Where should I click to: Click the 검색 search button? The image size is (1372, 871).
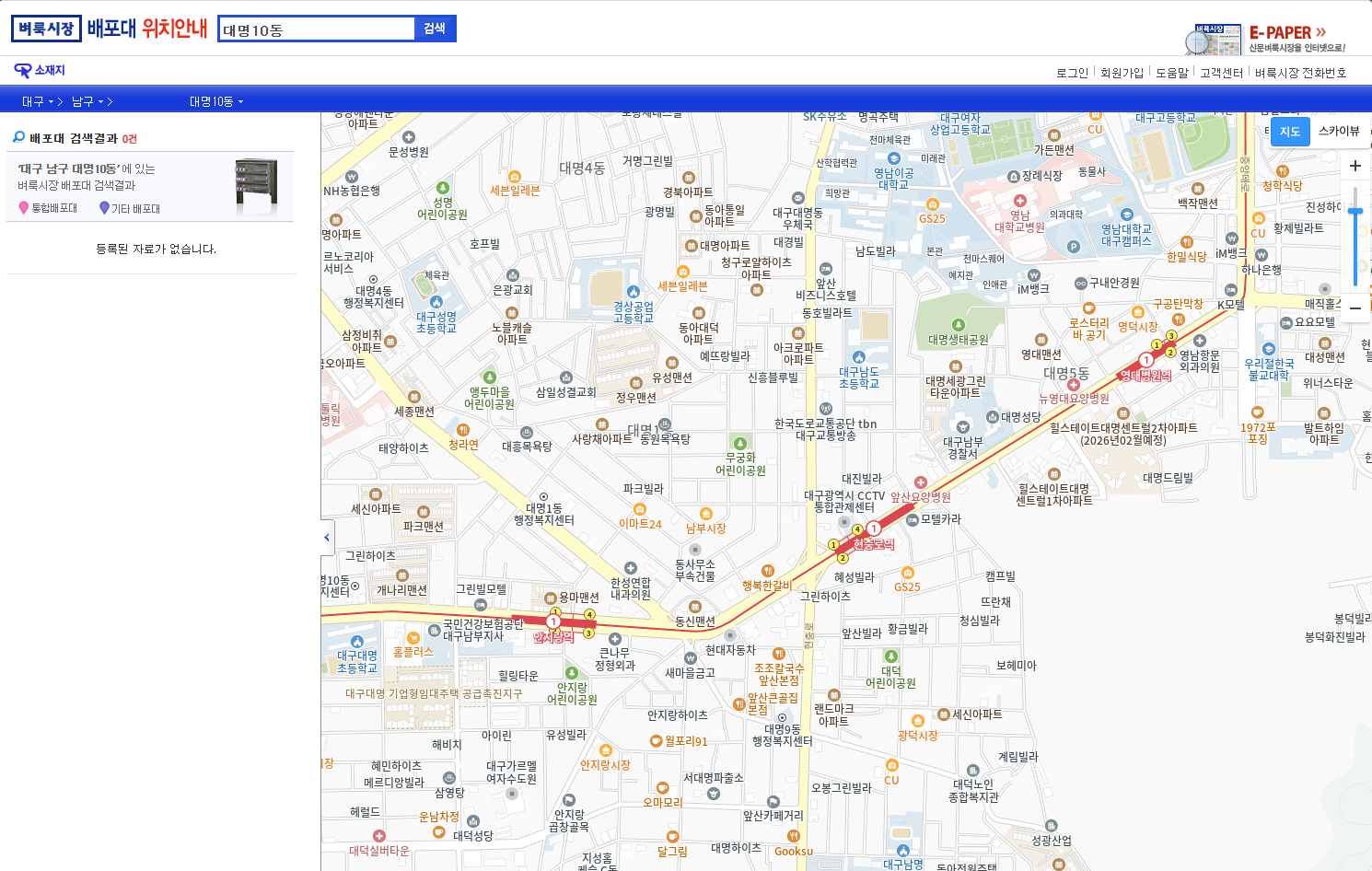[435, 29]
